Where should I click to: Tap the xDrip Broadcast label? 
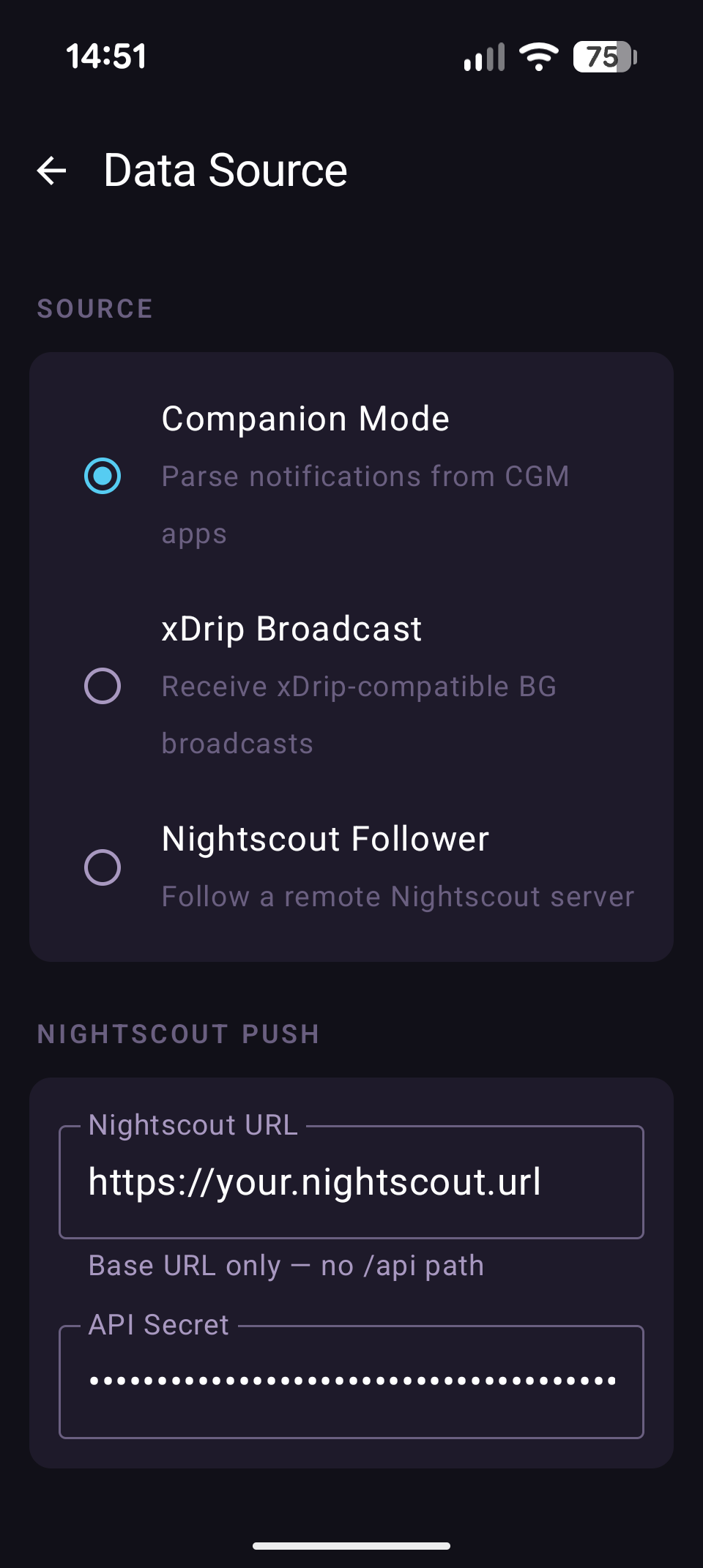[291, 628]
